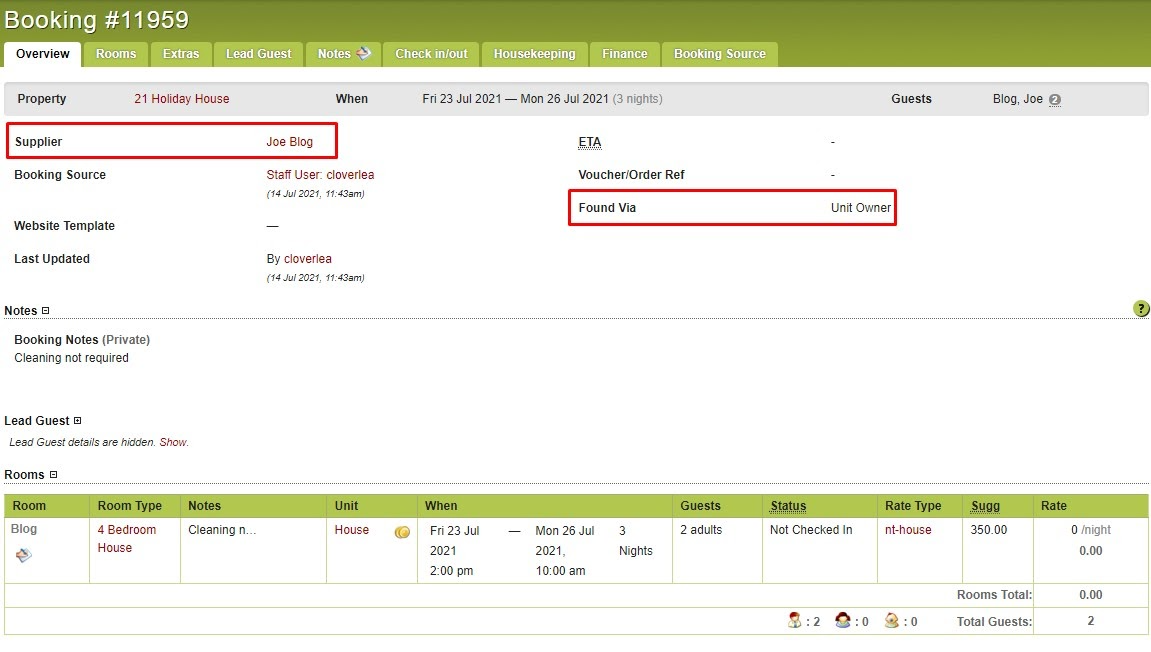Click the 350.00 suggested rate value
1151x652 pixels.
coord(989,529)
